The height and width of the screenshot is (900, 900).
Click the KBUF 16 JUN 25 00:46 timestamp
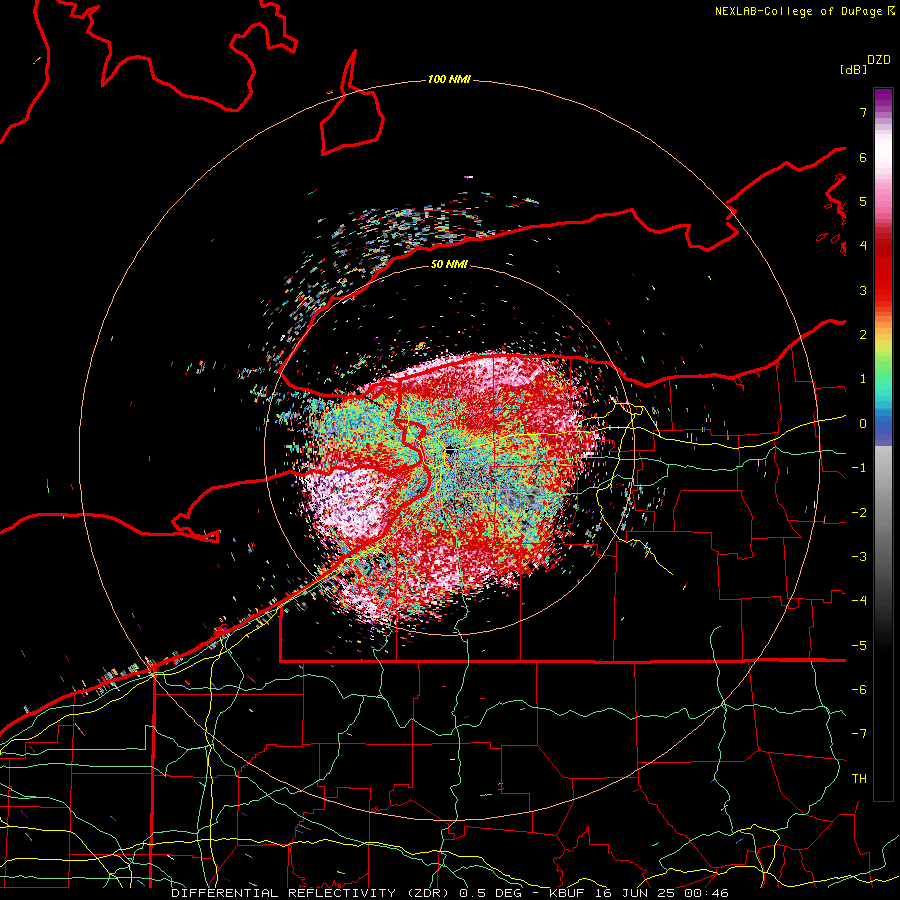(x=639, y=893)
